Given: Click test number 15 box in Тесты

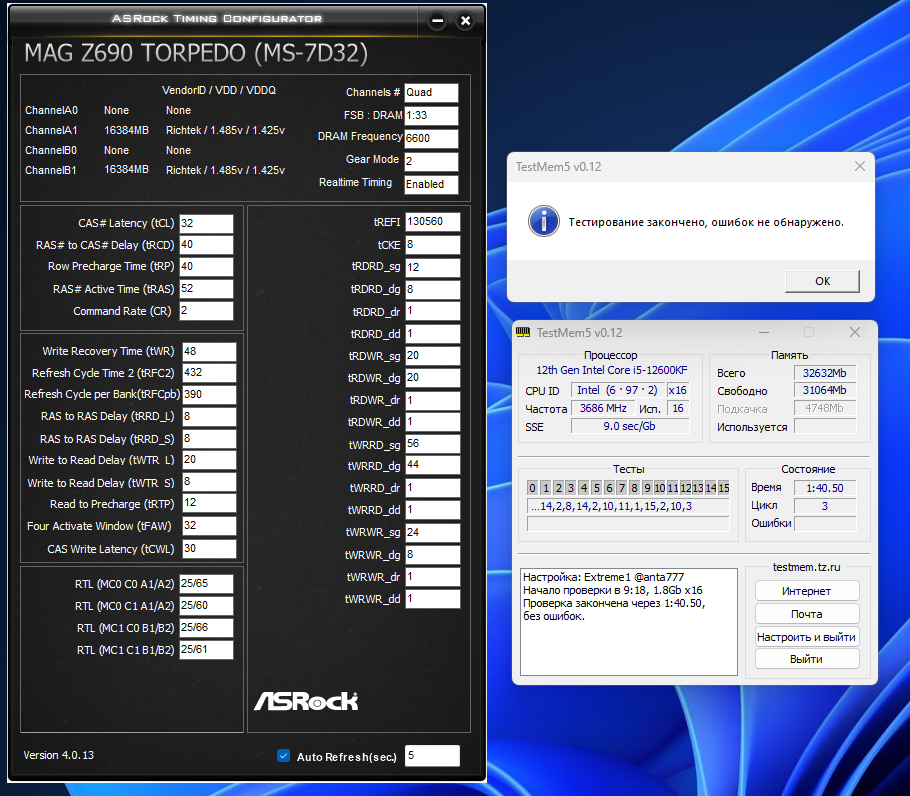Looking at the screenshot, I should pyautogui.click(x=724, y=488).
